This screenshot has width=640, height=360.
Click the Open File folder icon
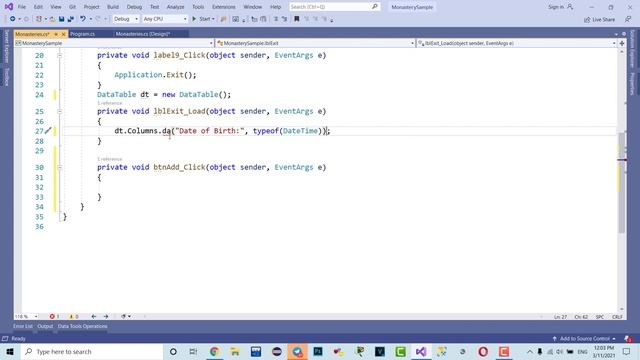pos(52,19)
